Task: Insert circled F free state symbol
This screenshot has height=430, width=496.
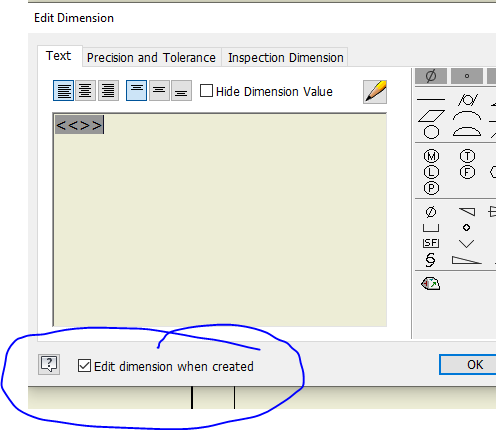Action: tap(467, 172)
